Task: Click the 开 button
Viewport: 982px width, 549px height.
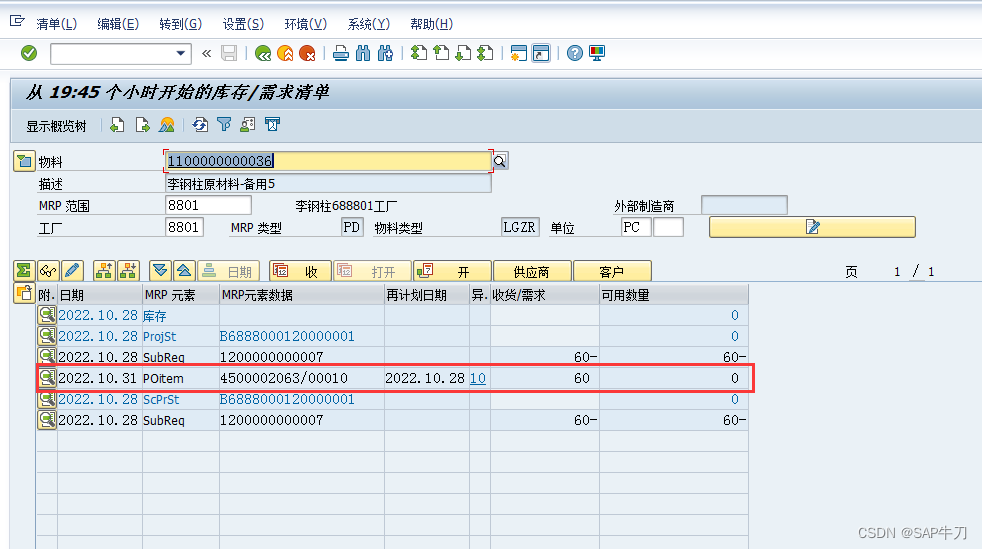Action: [452, 271]
